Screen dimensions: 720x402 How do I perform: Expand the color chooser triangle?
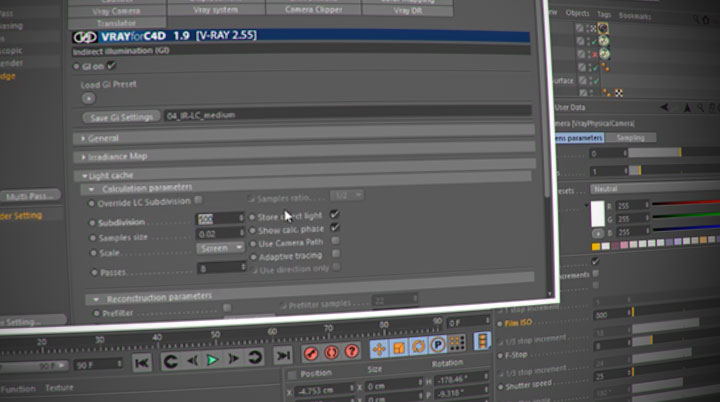pyautogui.click(x=586, y=204)
